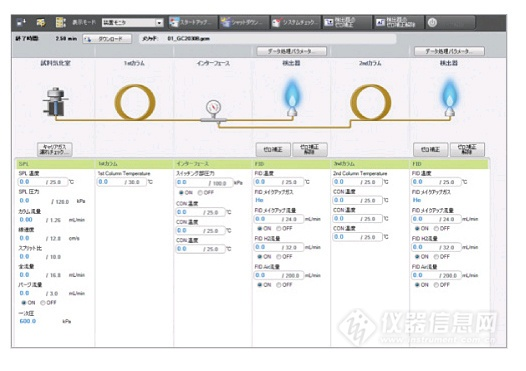Click the インターフェース label above the gauge
The image size is (526, 371).
click(x=213, y=63)
